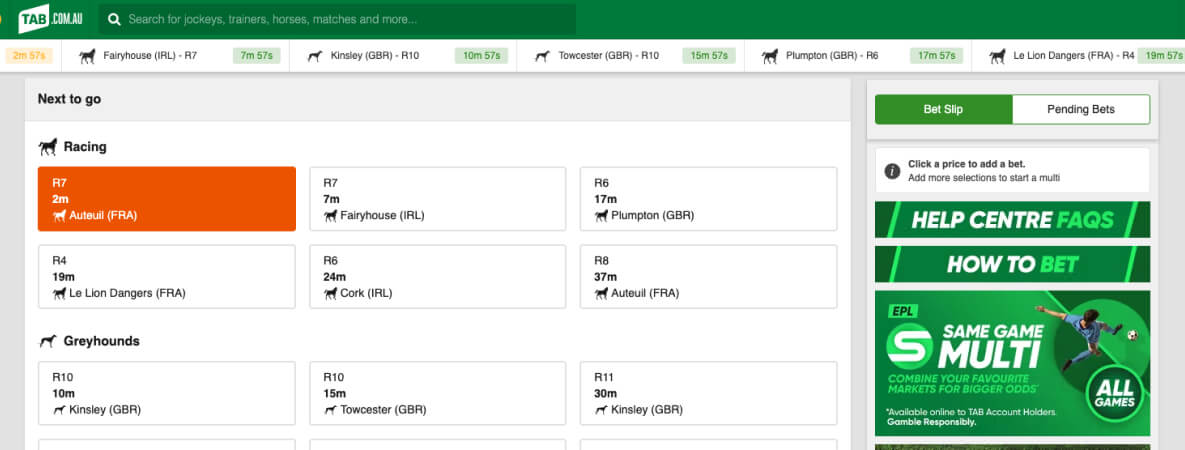Click the 17m 57s countdown badge
The width and height of the screenshot is (1185, 450).
pos(936,56)
